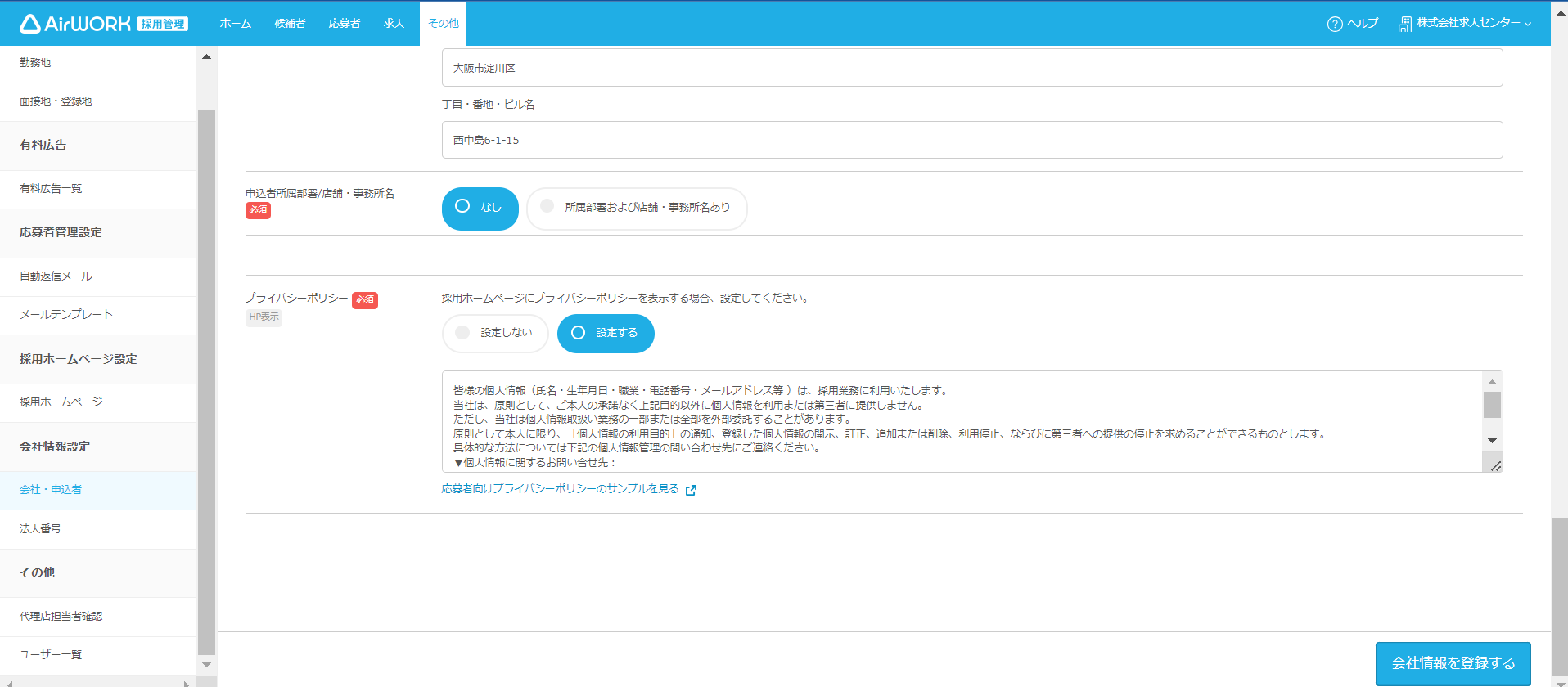Click the 西中島6-1-15 address field
The height and width of the screenshot is (687, 1568).
point(972,140)
